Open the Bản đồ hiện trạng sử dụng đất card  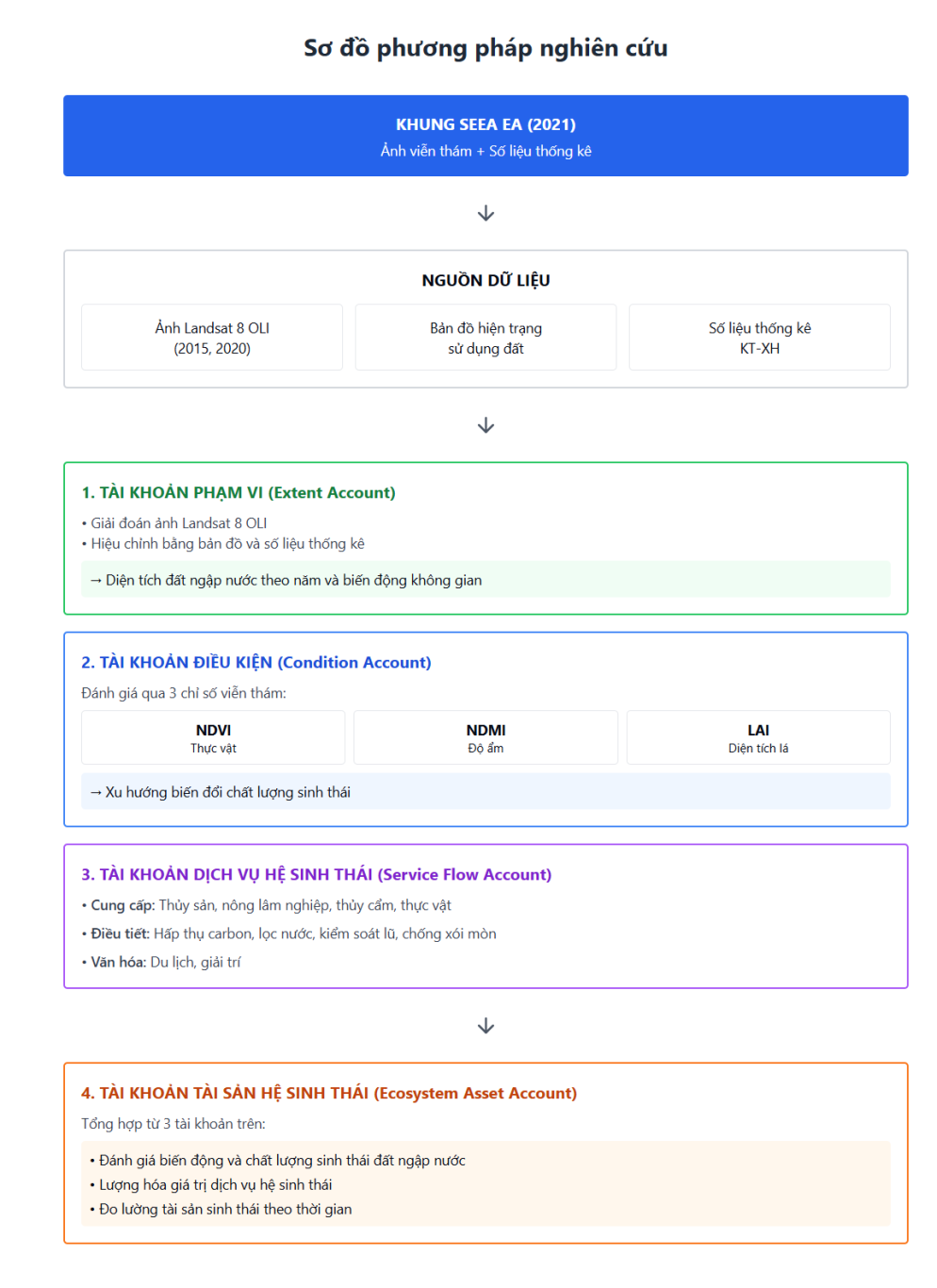pos(485,338)
